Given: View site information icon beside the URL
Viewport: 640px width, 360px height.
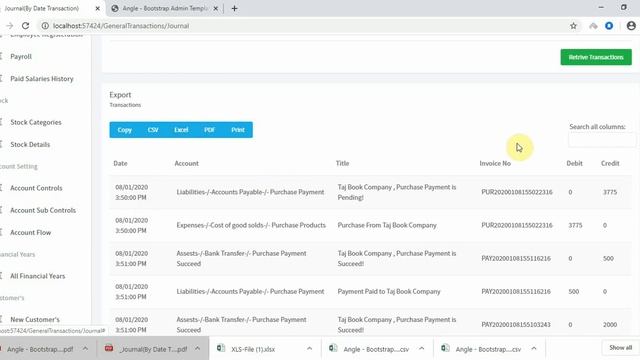Looking at the screenshot, I should [45, 26].
